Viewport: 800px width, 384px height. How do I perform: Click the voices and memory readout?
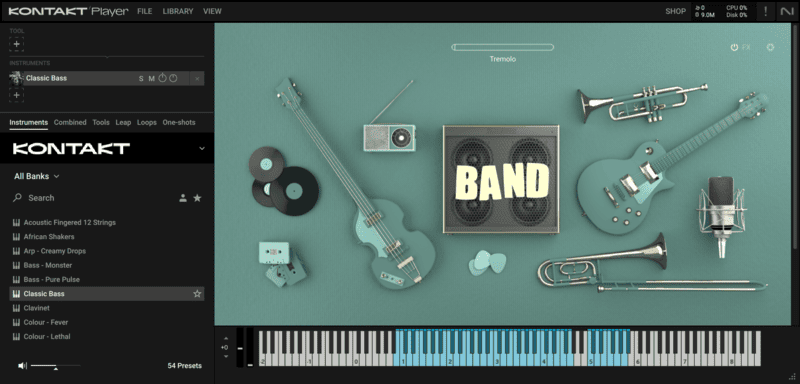705,11
